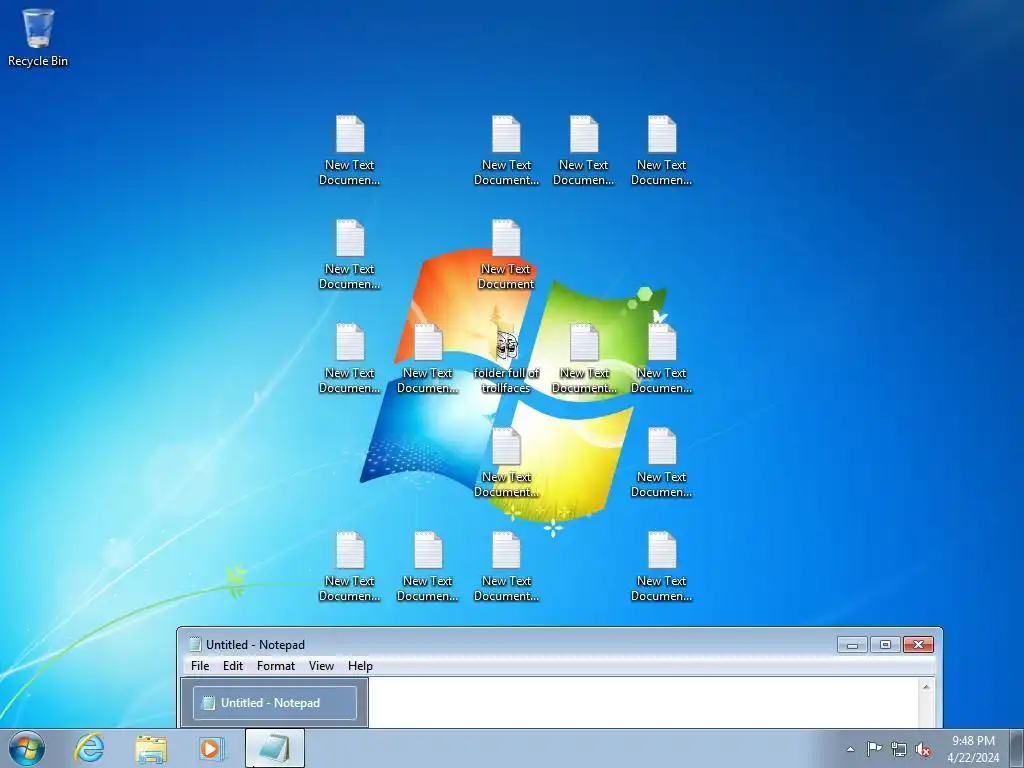Open Windows Explorer from the taskbar
This screenshot has height=768, width=1024.
click(151, 748)
